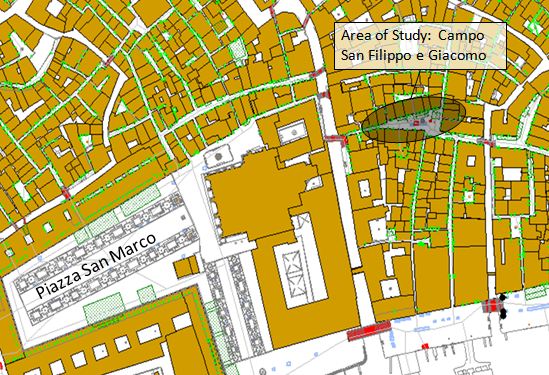The image size is (549, 375).
Task: Click the upper black dot near waterfront
Action: [x=503, y=298]
